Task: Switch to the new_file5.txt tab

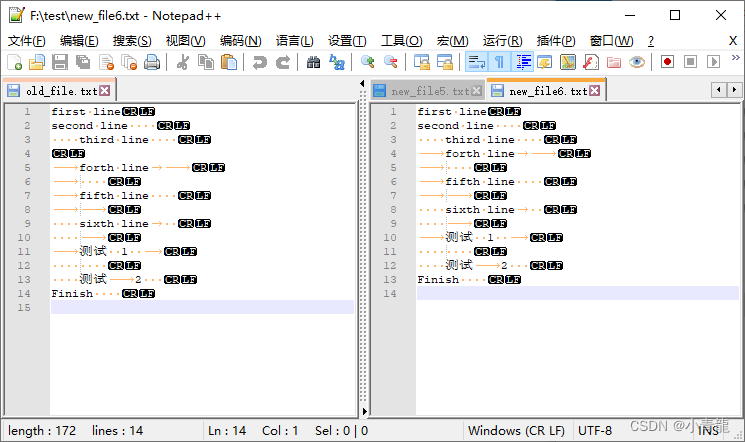Action: (427, 91)
